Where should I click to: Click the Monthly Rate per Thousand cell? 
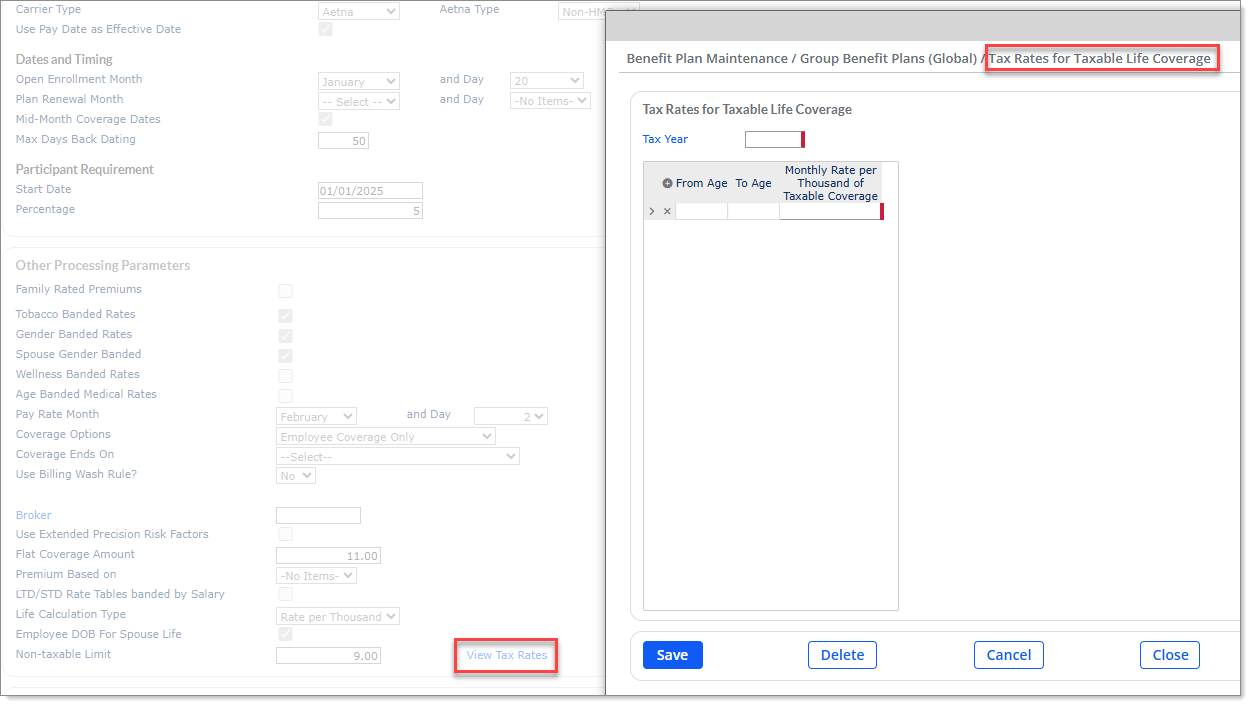coord(829,211)
